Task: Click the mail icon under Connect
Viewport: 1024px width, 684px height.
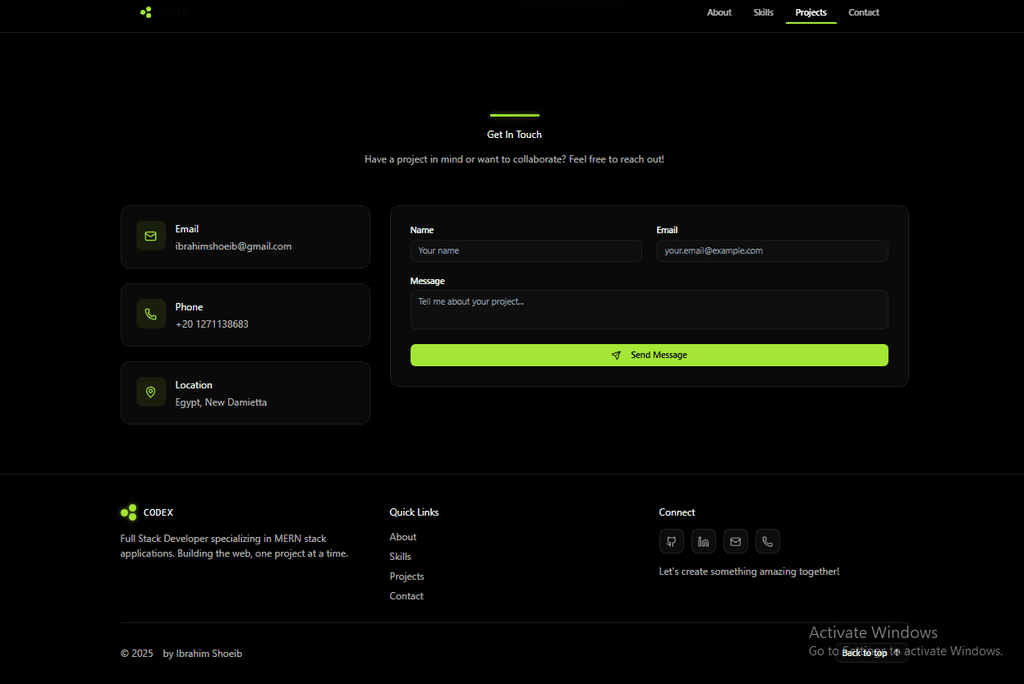Action: [x=735, y=542]
